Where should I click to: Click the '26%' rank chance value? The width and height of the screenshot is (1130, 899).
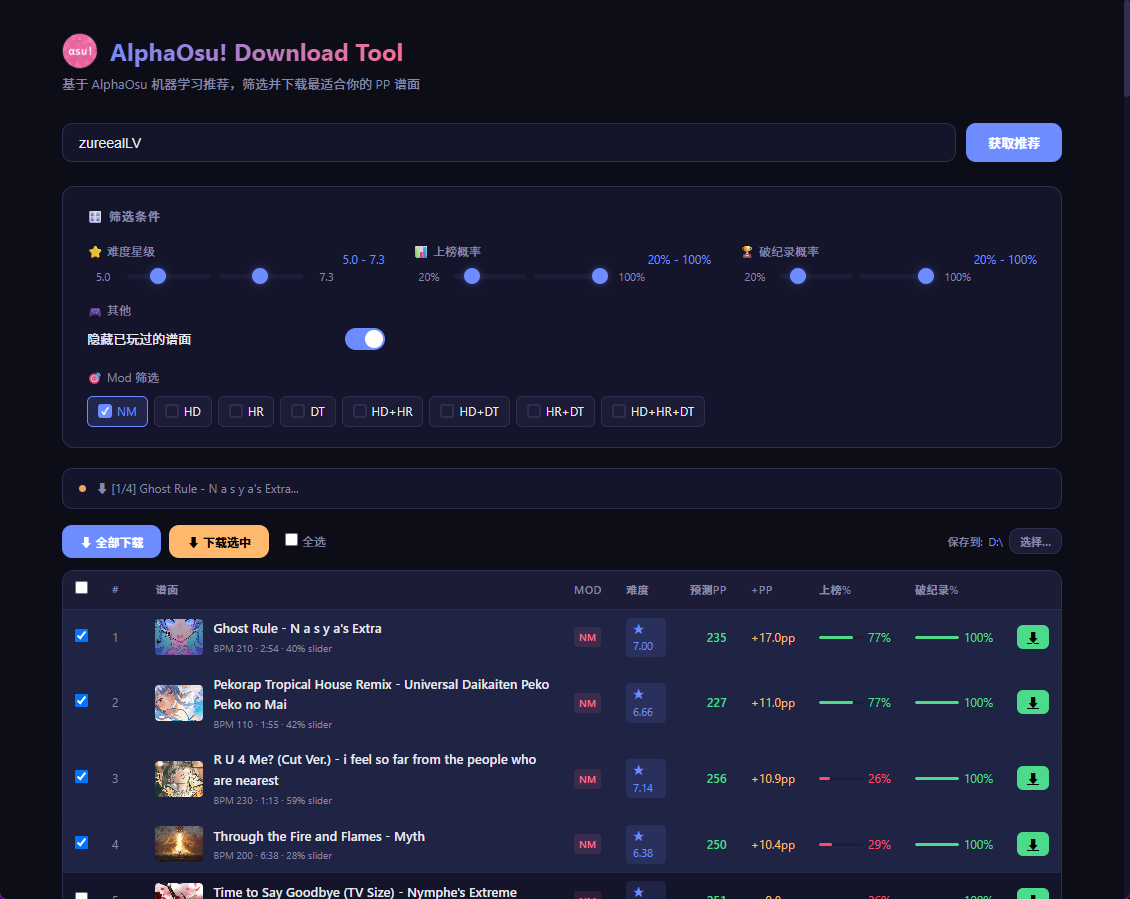[879, 779]
